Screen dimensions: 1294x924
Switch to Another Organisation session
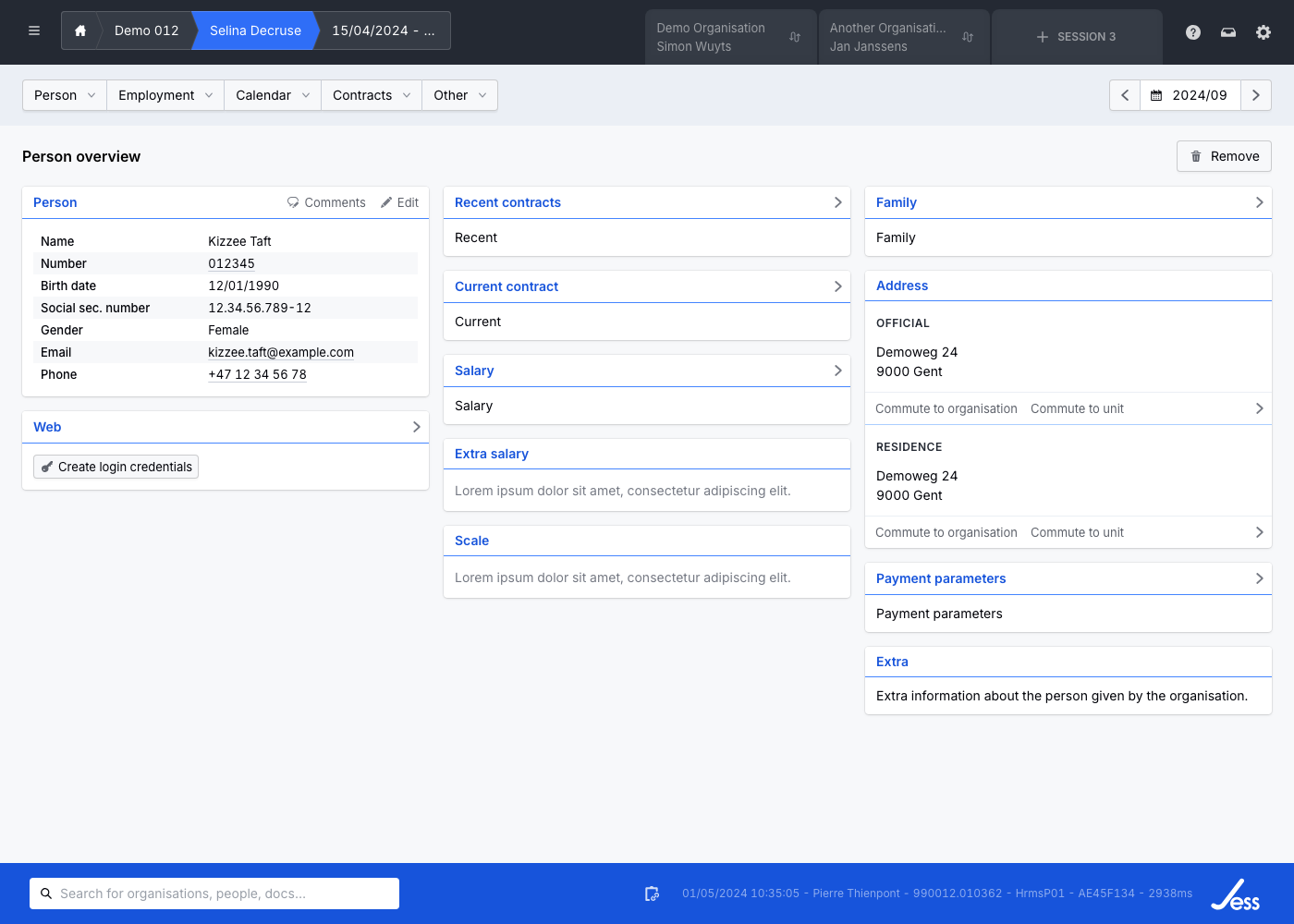tap(902, 37)
